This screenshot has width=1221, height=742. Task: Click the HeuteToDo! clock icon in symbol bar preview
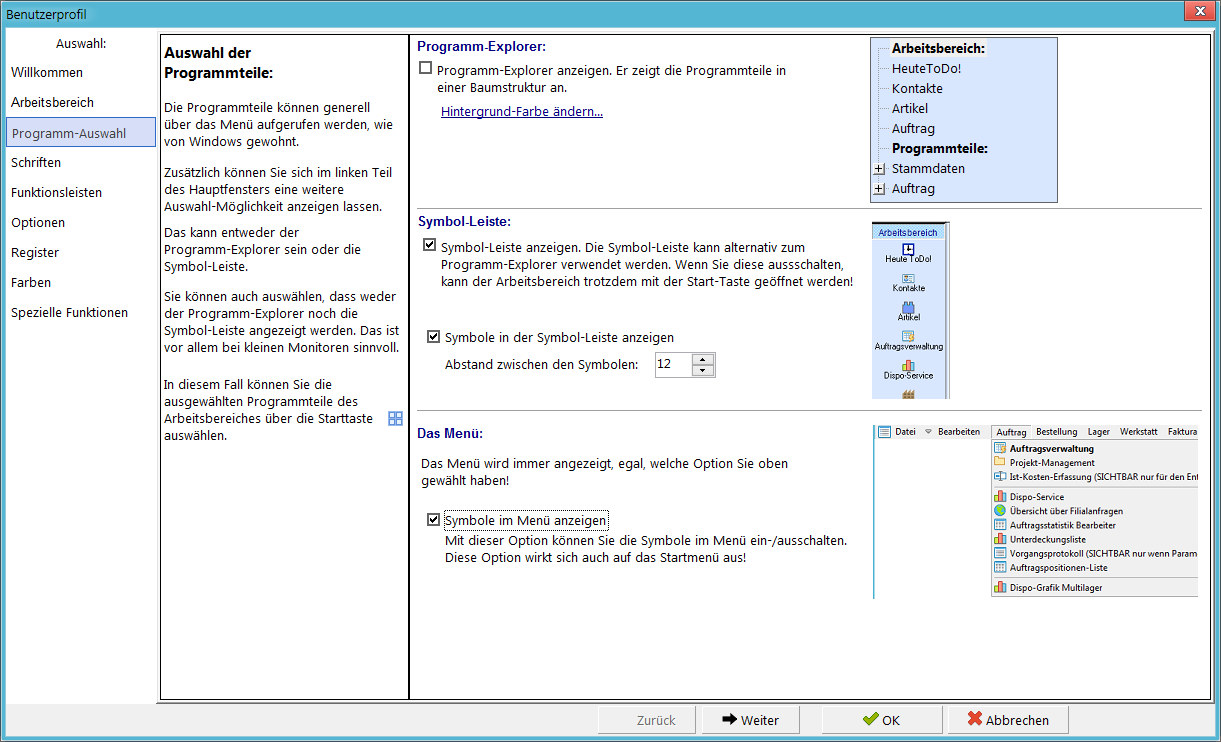908,248
